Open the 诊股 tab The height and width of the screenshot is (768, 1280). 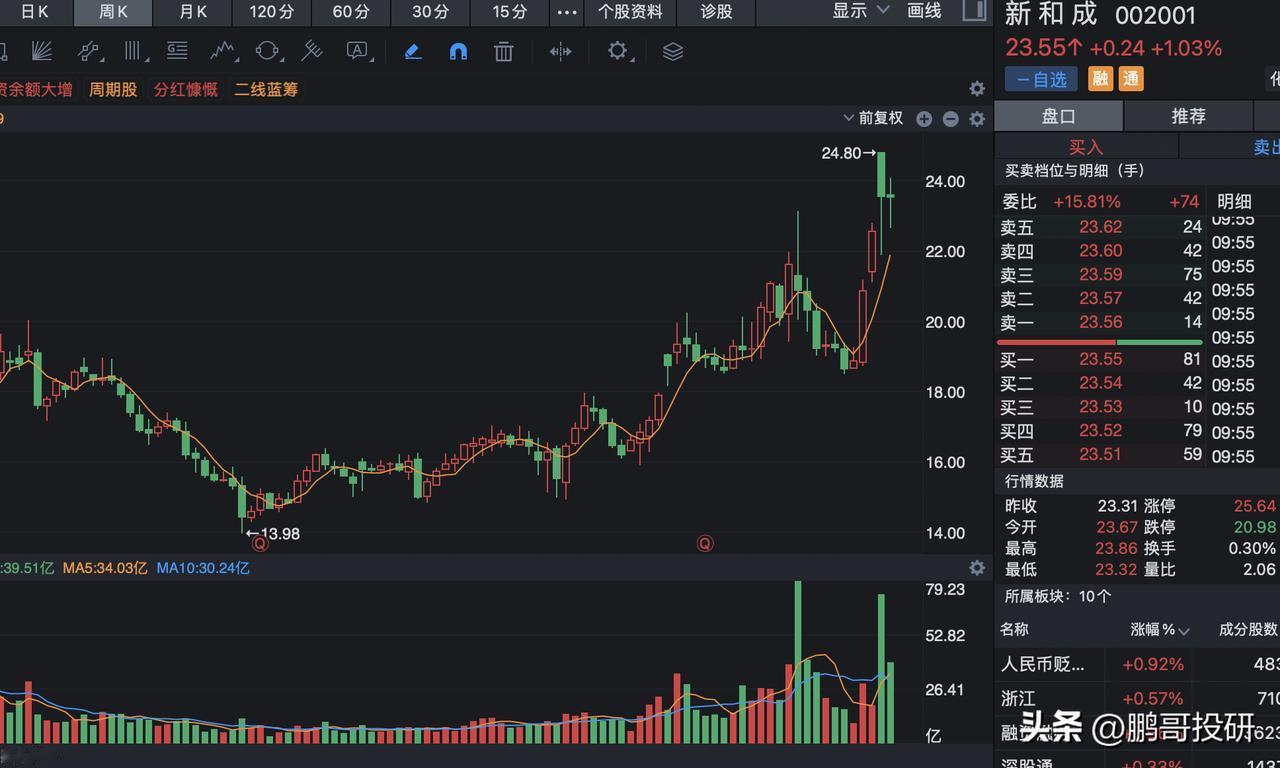coord(716,12)
